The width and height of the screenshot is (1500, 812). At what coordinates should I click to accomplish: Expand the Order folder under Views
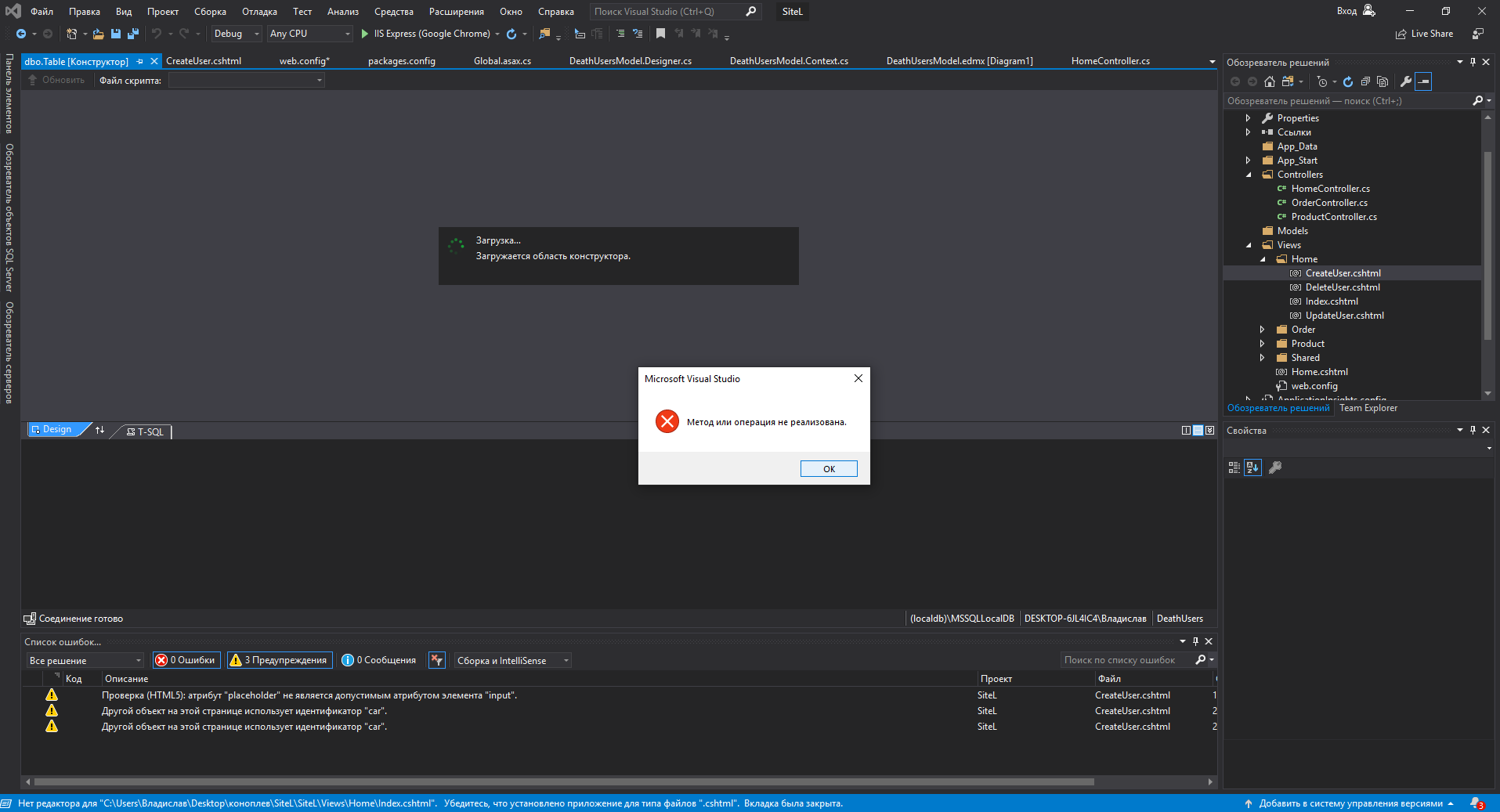point(1262,330)
